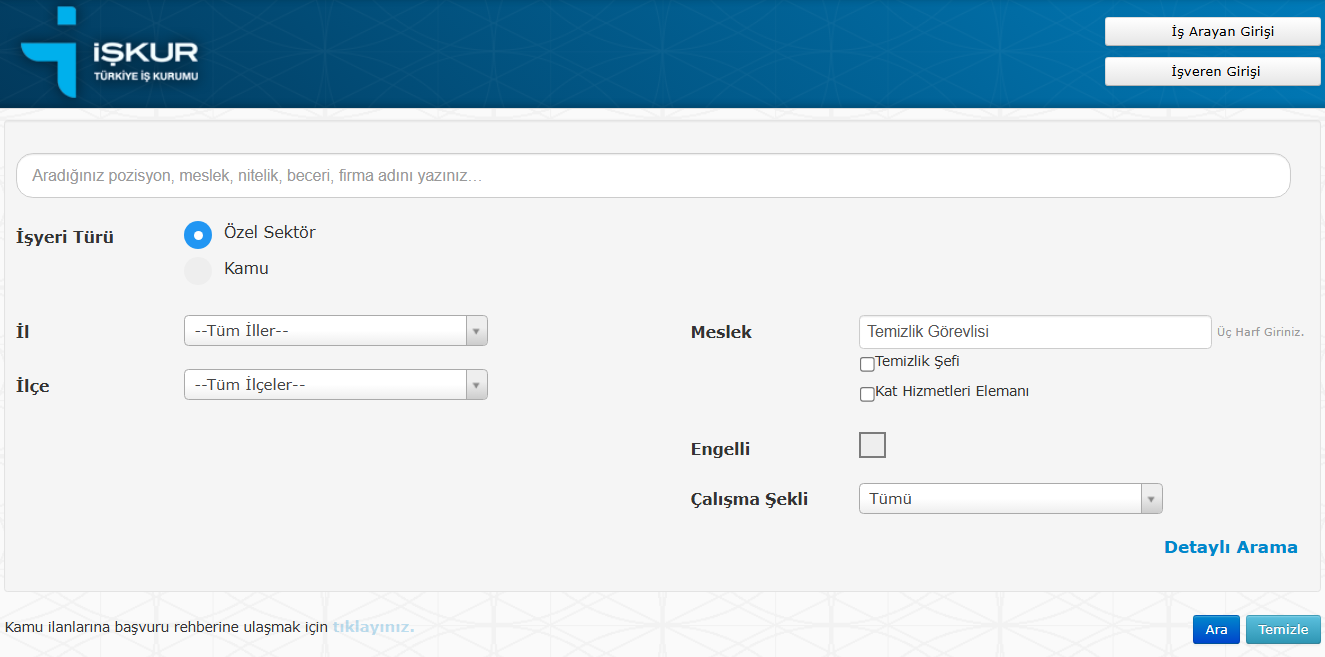Focus the main job search field

point(652,176)
